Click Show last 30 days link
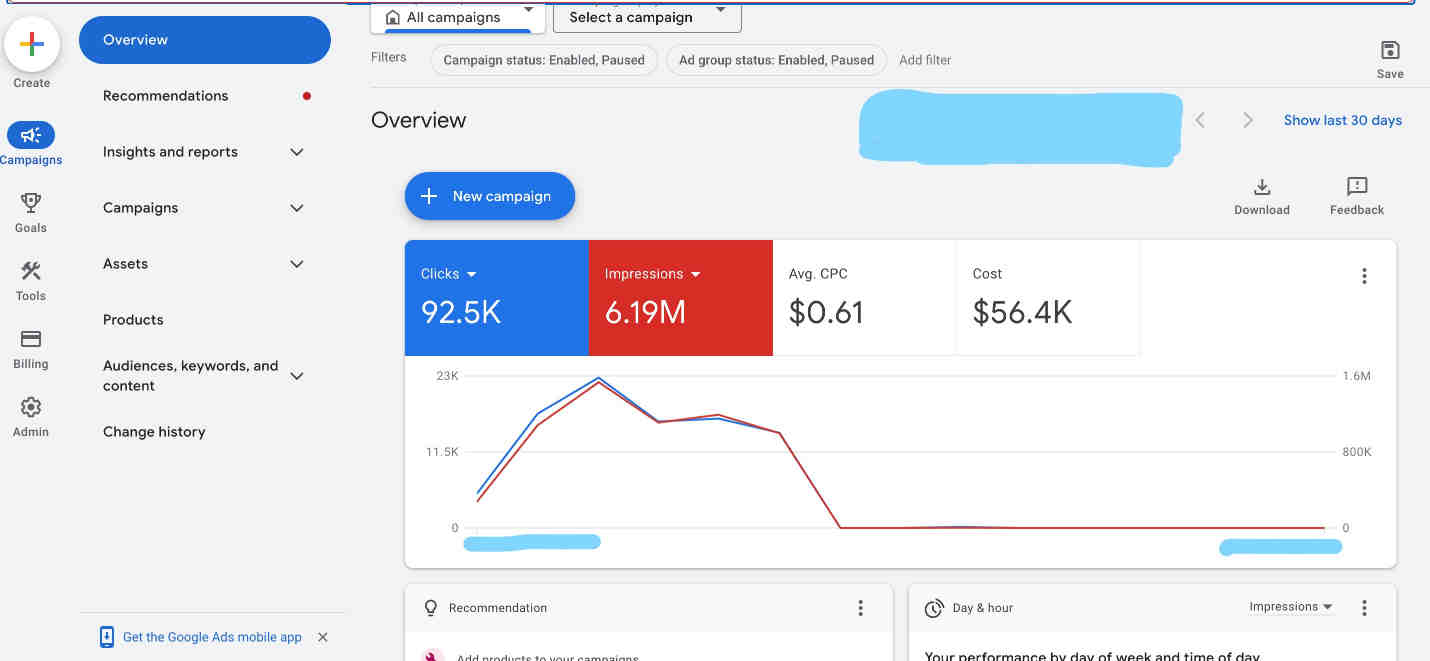Viewport: 1430px width, 661px height. coord(1343,120)
